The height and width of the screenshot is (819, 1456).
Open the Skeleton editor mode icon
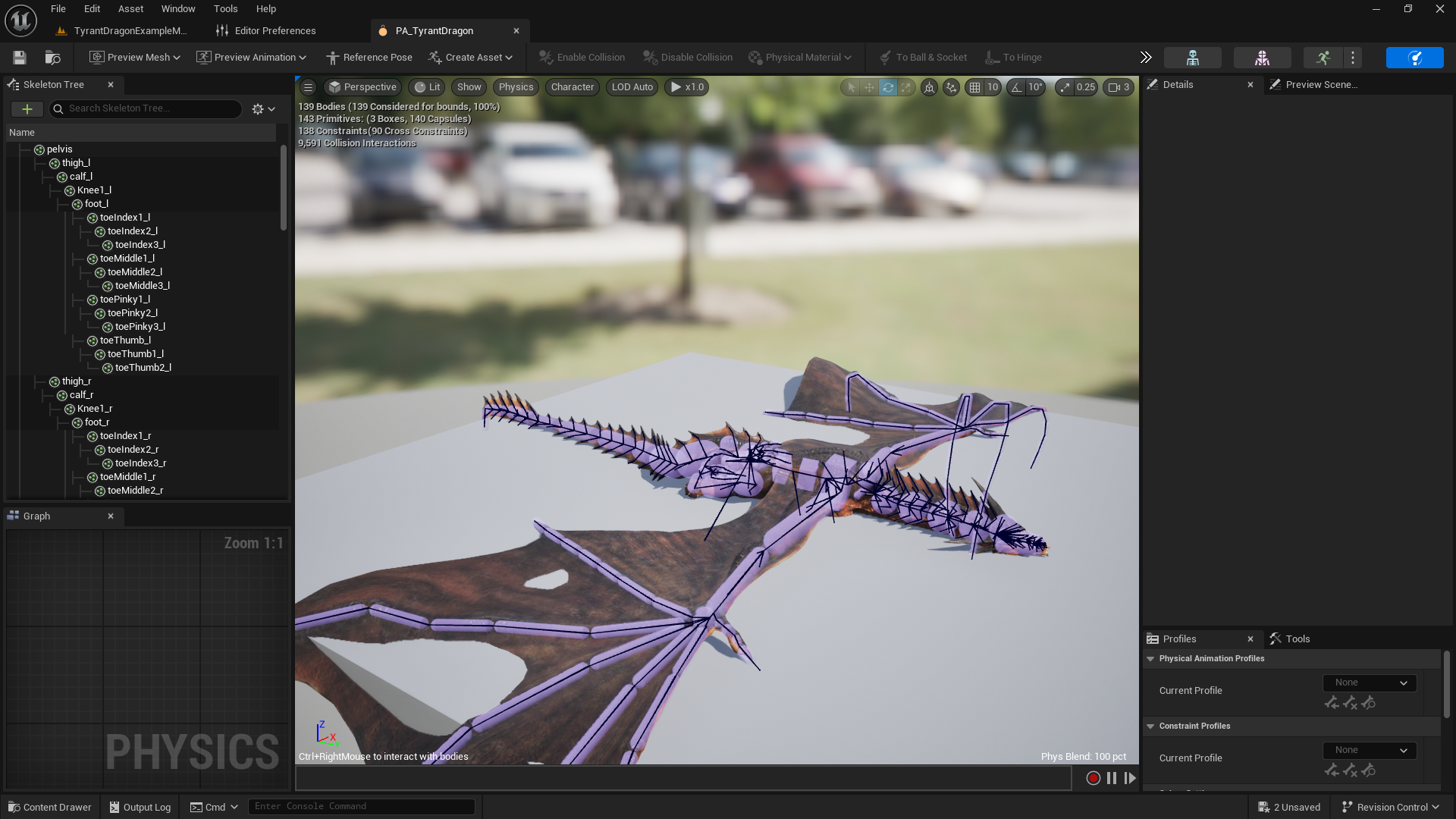(x=1192, y=58)
